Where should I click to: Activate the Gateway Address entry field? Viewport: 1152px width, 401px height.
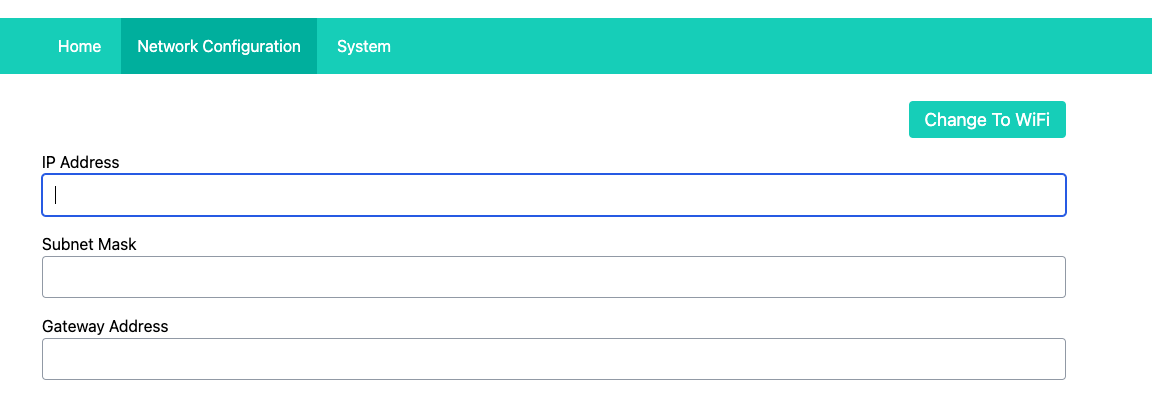coord(553,359)
